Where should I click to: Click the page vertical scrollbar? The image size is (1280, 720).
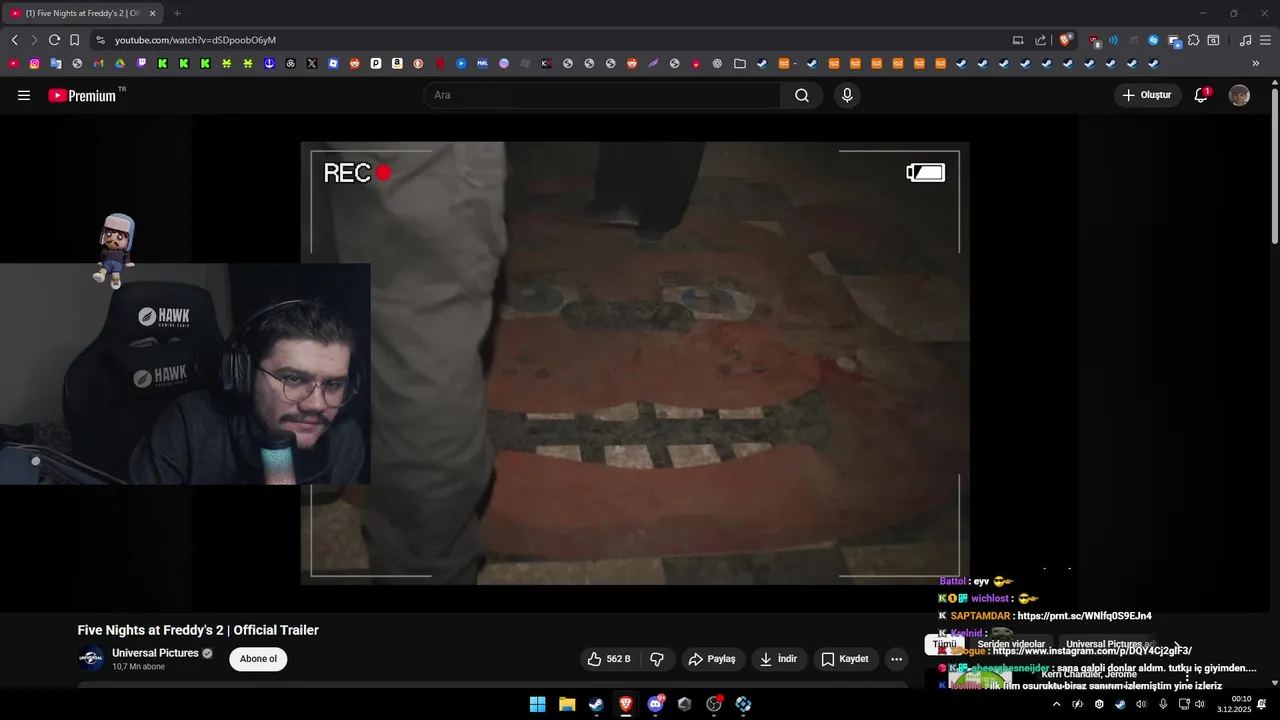coord(1275,165)
